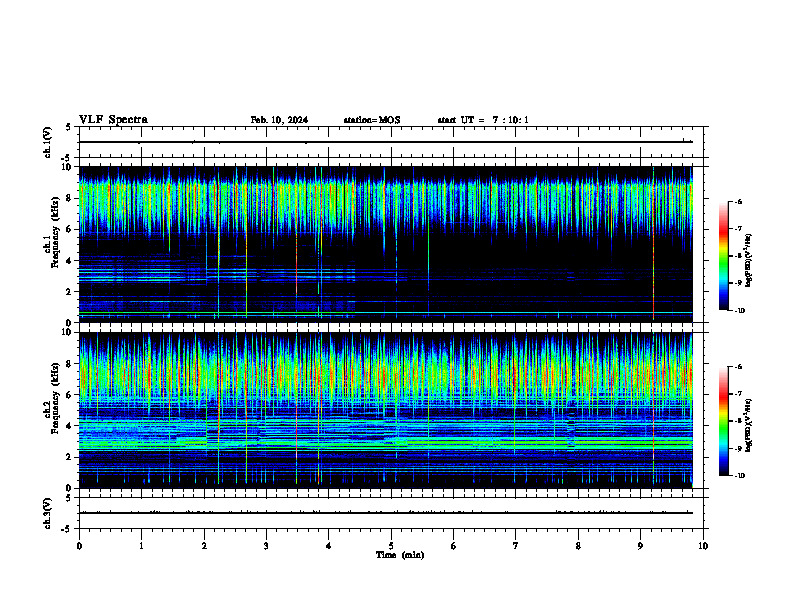Click the ch.2 spectrogram panel

pyautogui.click(x=386, y=410)
